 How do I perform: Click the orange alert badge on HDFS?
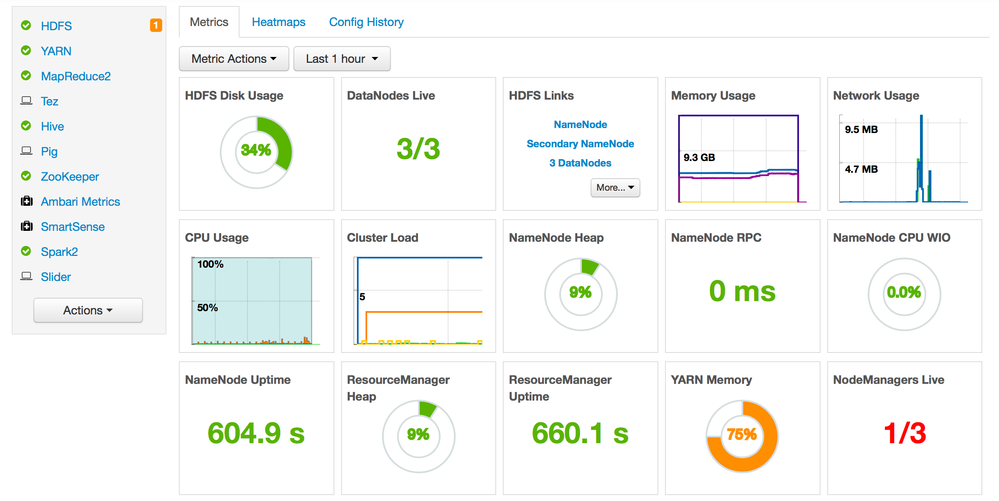(156, 25)
